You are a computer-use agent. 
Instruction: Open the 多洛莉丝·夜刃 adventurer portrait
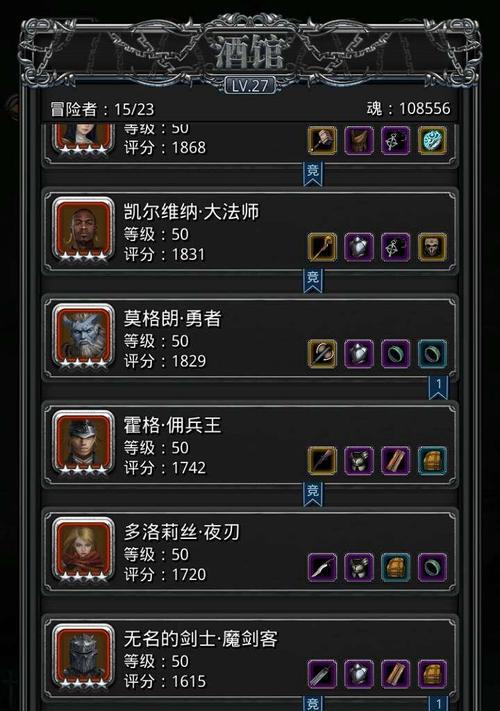tap(83, 549)
